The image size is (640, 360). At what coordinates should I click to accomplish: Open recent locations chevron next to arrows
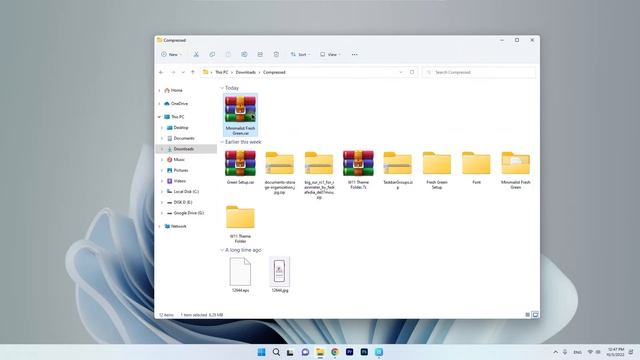click(183, 72)
